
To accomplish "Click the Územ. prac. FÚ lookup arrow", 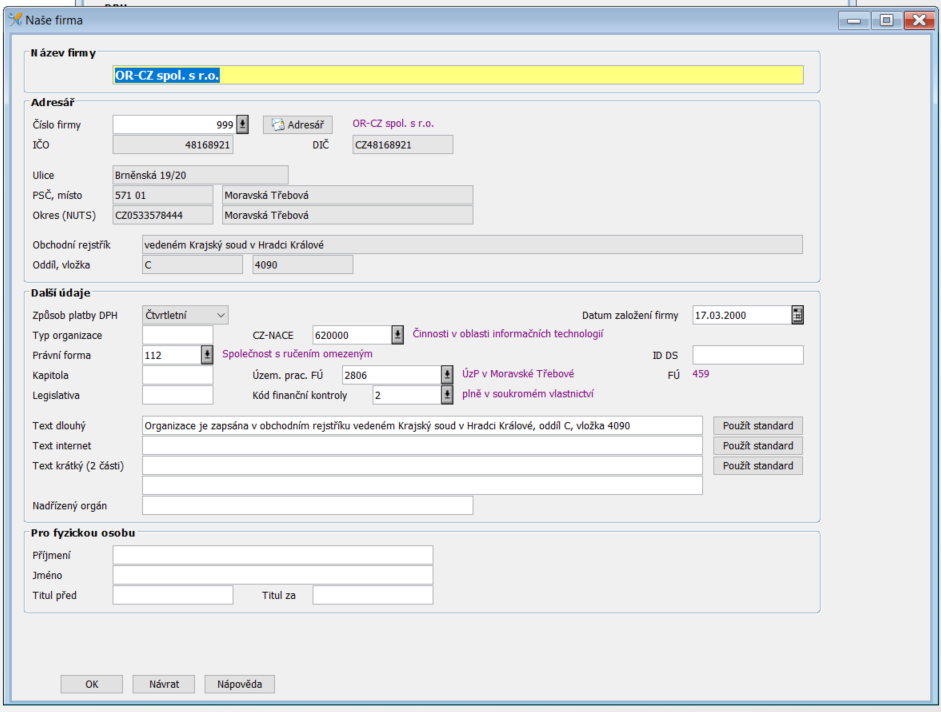I will 447,375.
